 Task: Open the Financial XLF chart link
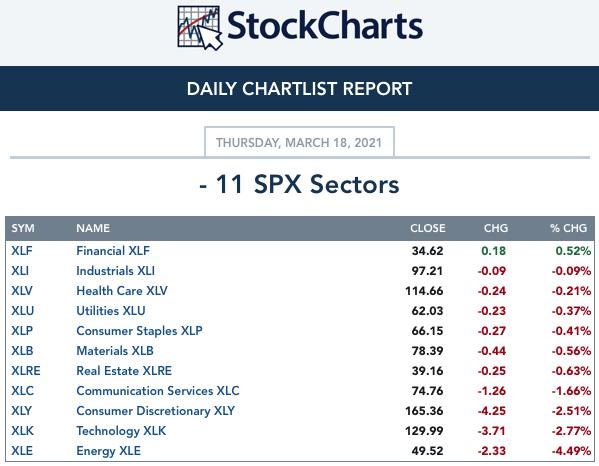tap(113, 251)
